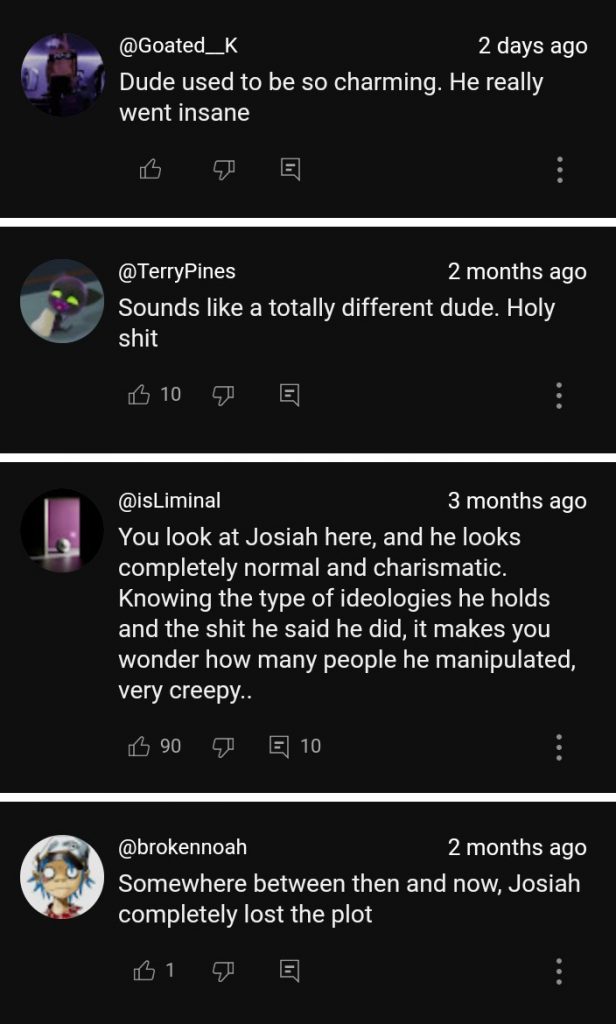Reply to @Goated__K's comment

coord(290,170)
